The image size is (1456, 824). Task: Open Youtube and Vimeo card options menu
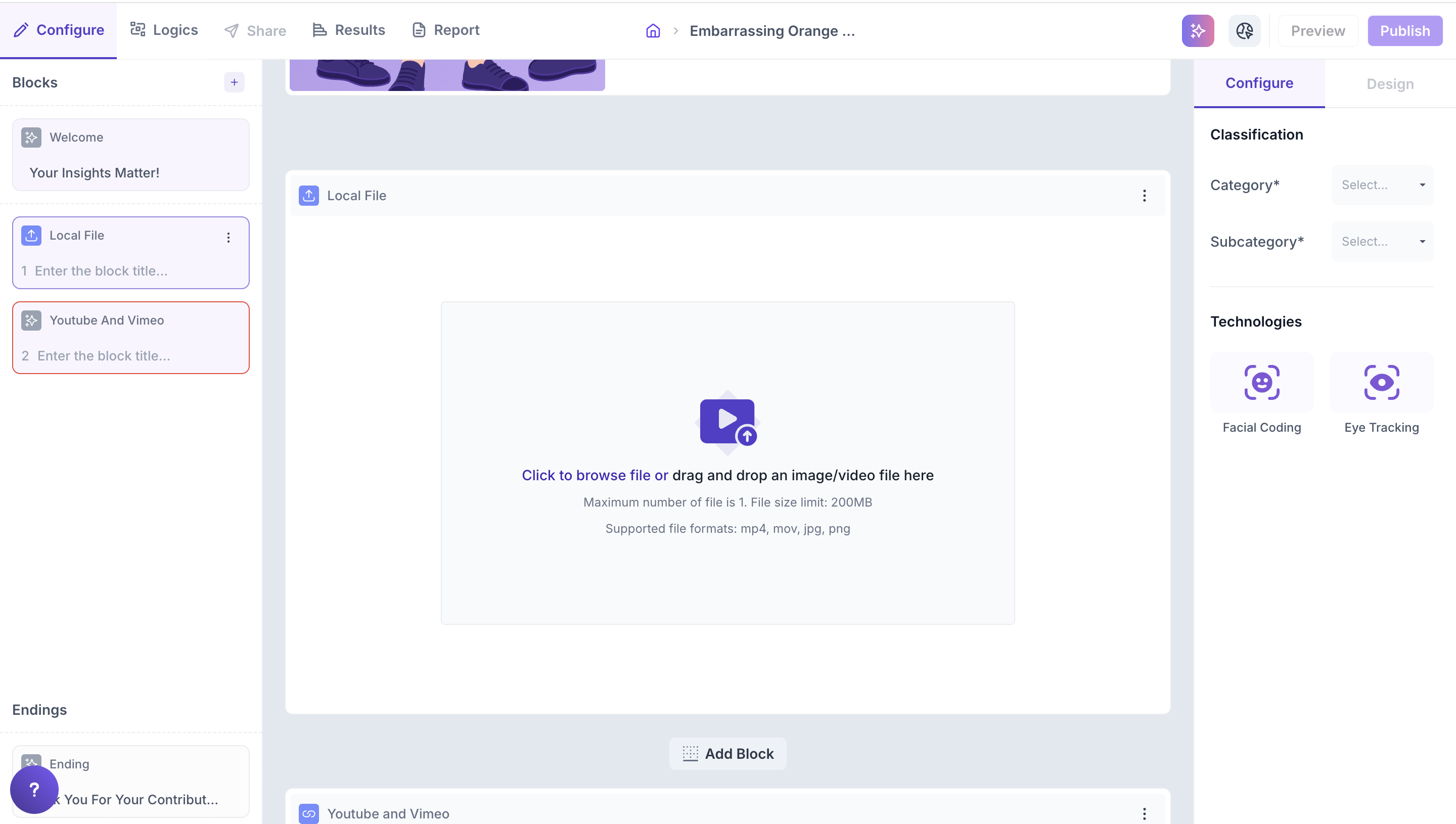coord(1144,813)
